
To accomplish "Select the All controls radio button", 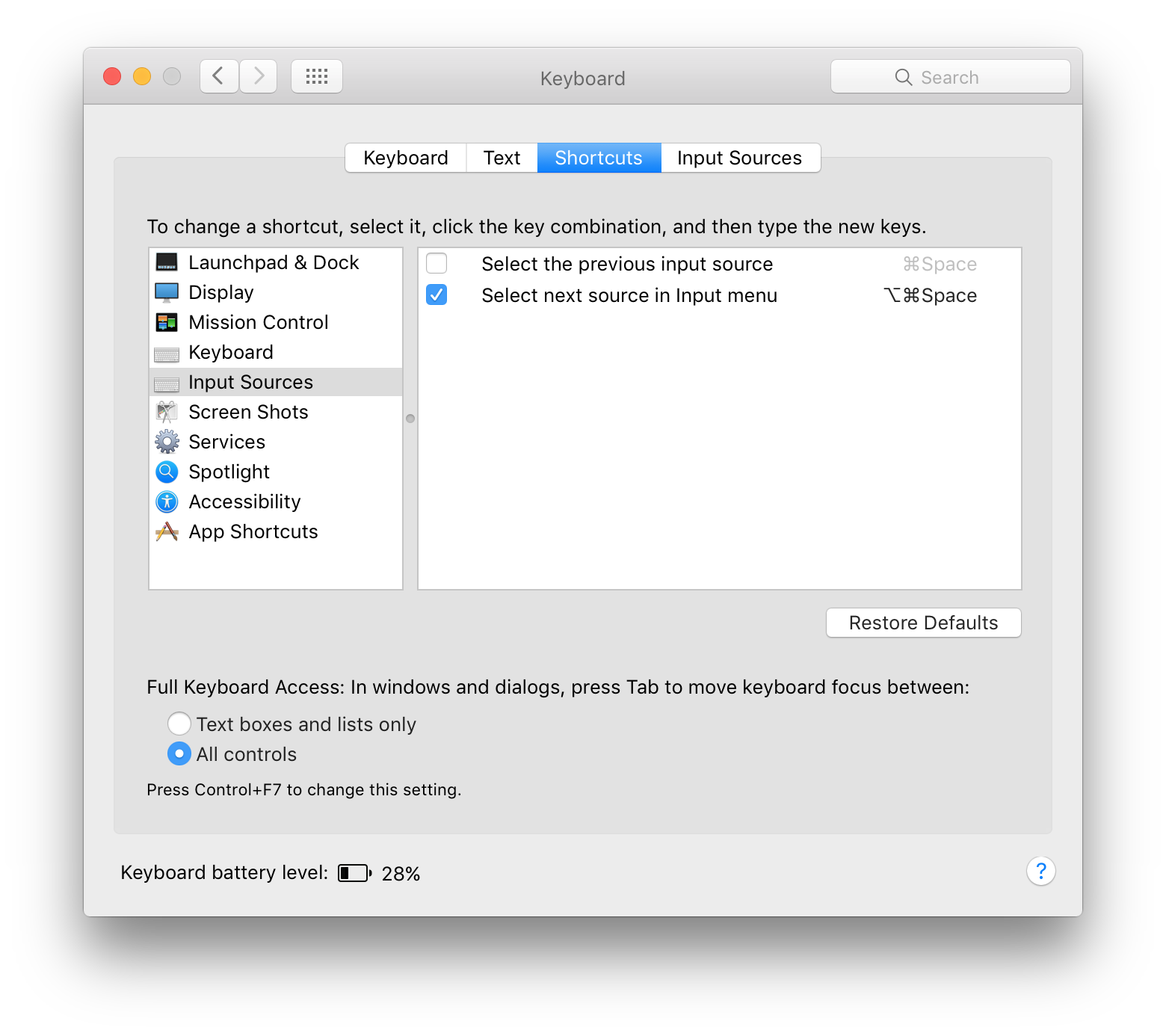I will 179,753.
